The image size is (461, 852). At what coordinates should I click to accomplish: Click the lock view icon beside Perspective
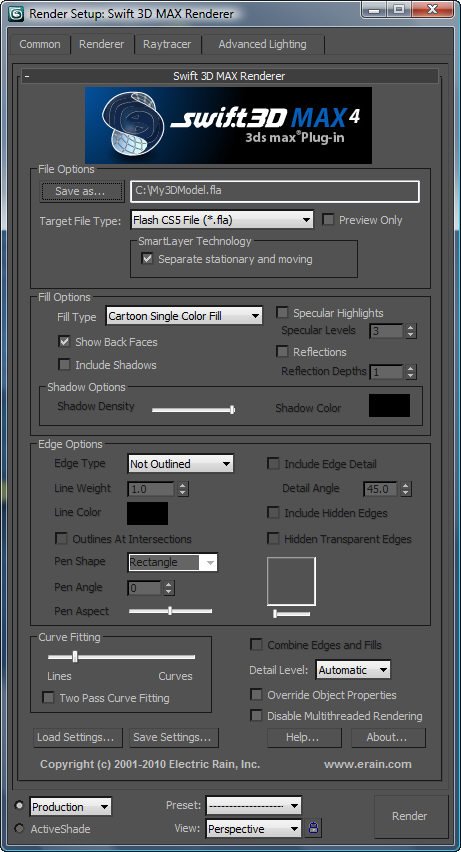point(313,828)
